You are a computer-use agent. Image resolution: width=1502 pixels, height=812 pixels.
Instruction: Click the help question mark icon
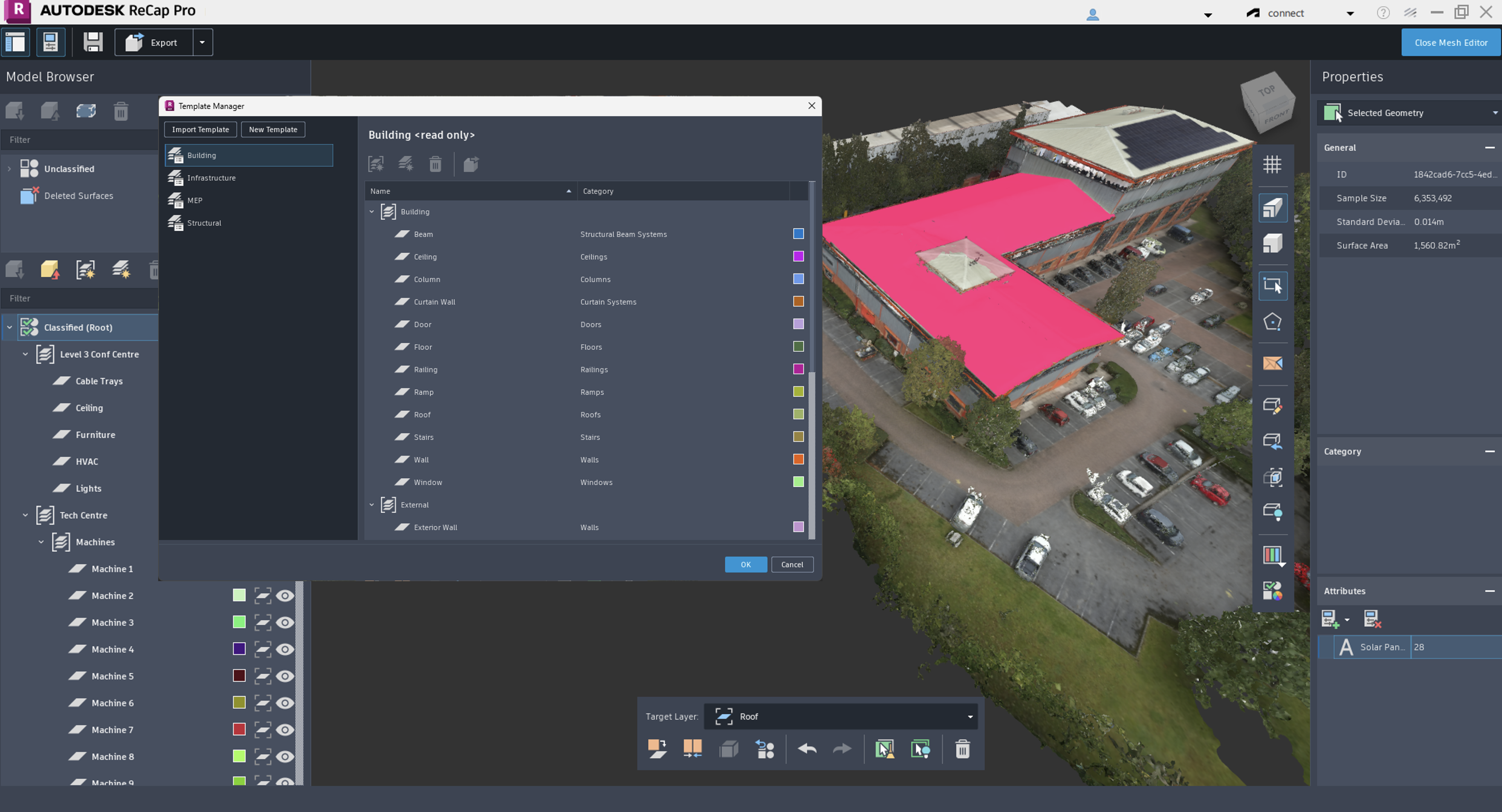coord(1382,13)
